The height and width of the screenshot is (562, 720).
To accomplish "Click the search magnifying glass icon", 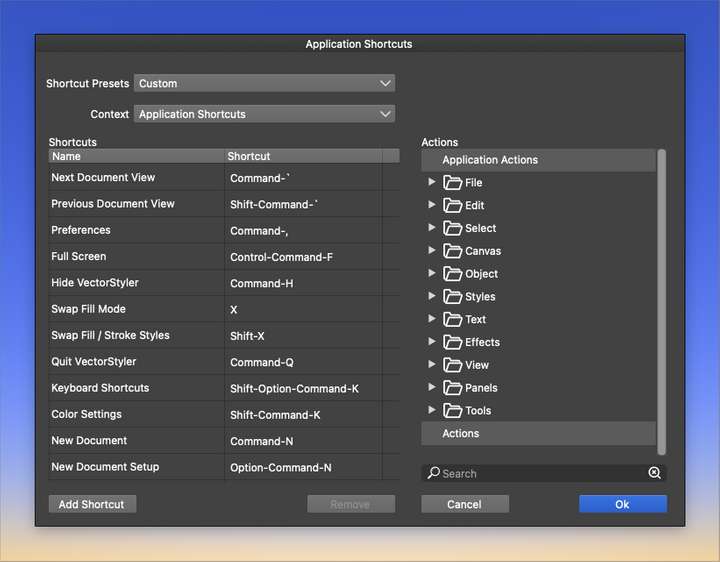I will click(433, 472).
